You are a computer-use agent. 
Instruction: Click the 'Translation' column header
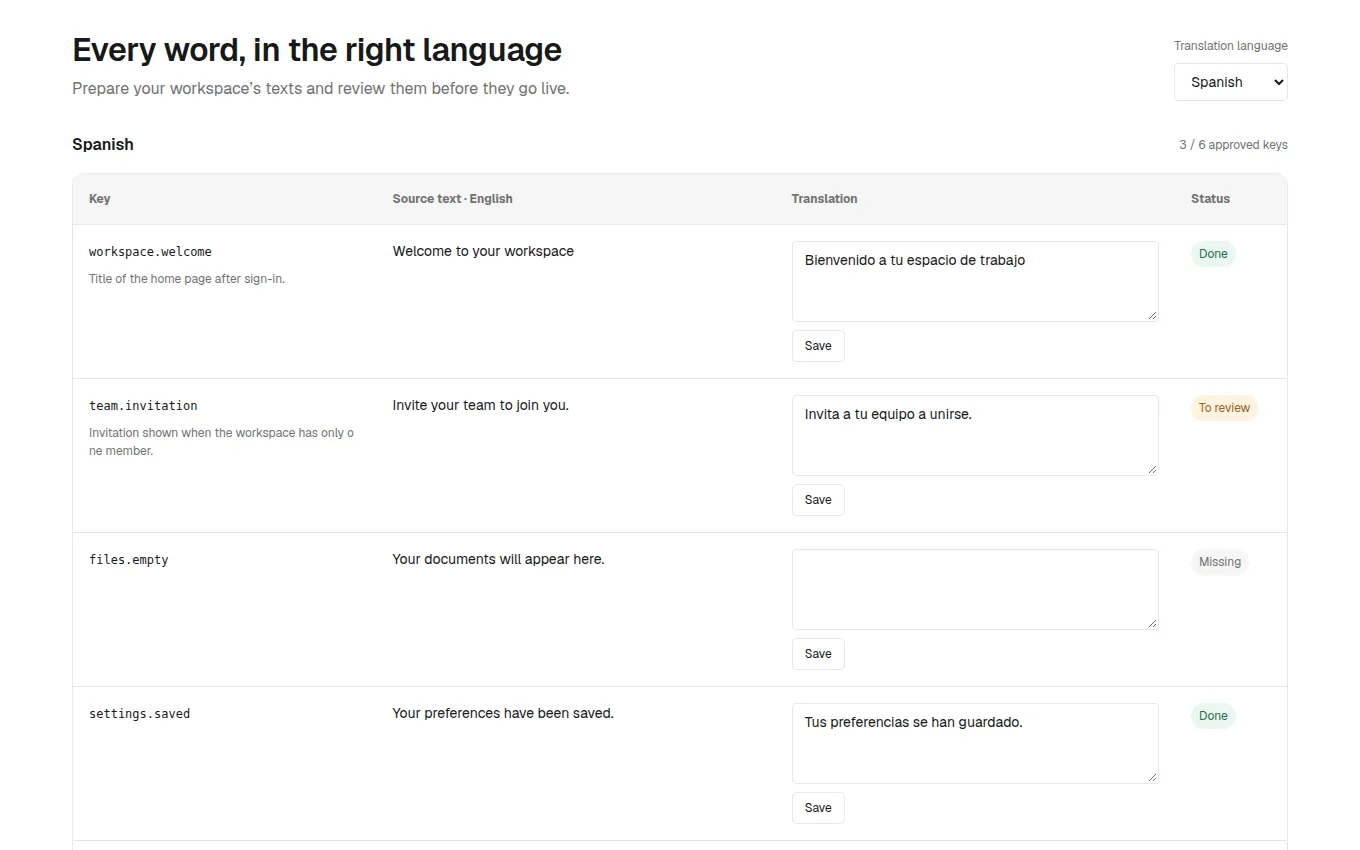(x=824, y=199)
